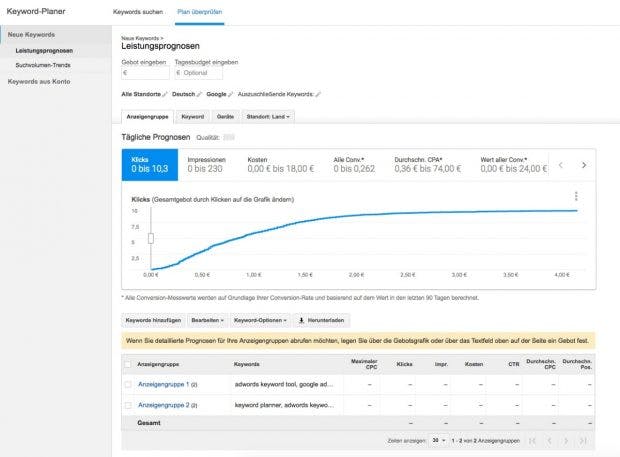Sort by Kosten column header

point(474,364)
